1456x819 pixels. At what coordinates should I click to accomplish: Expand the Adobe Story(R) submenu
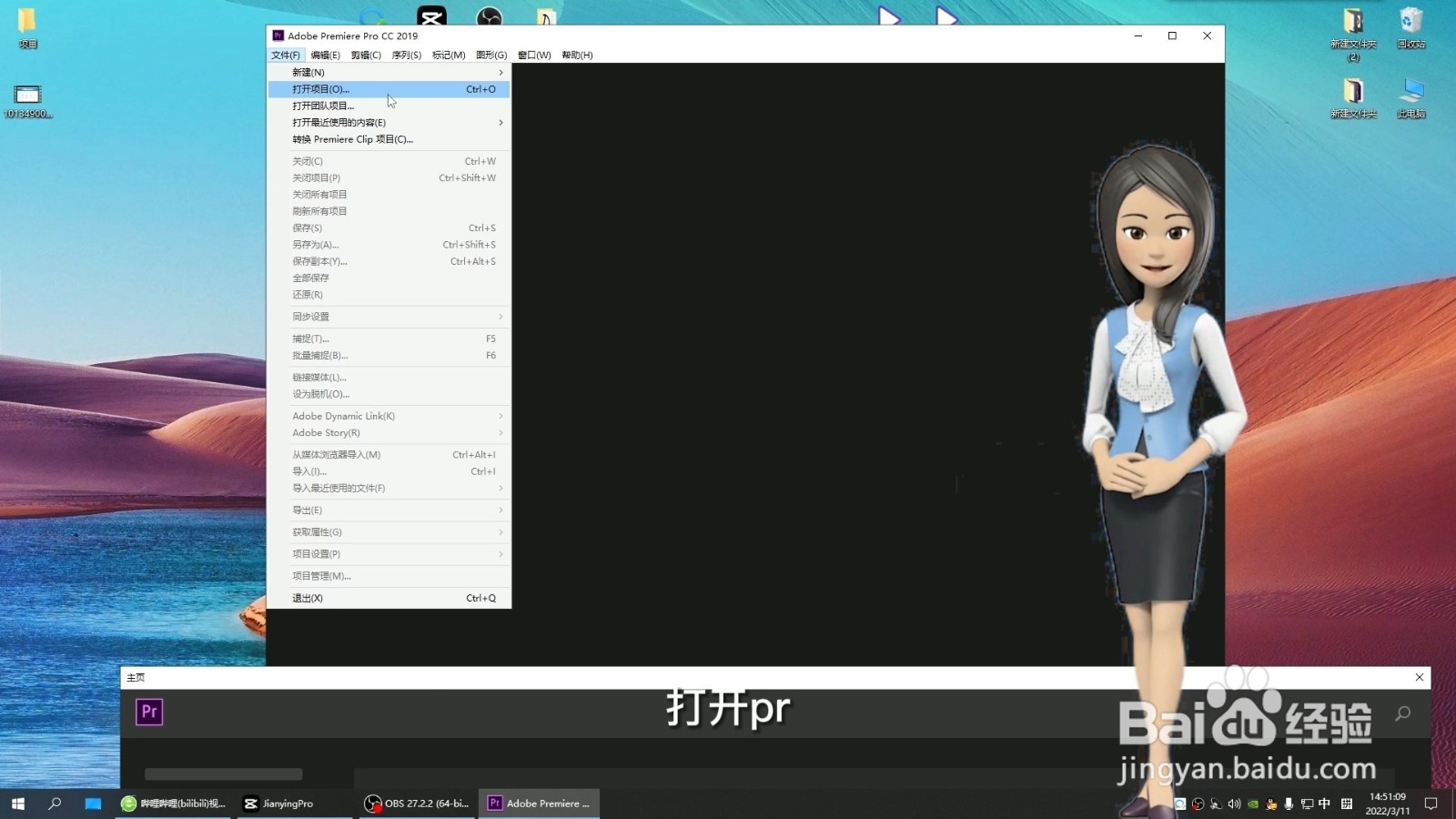(x=389, y=433)
